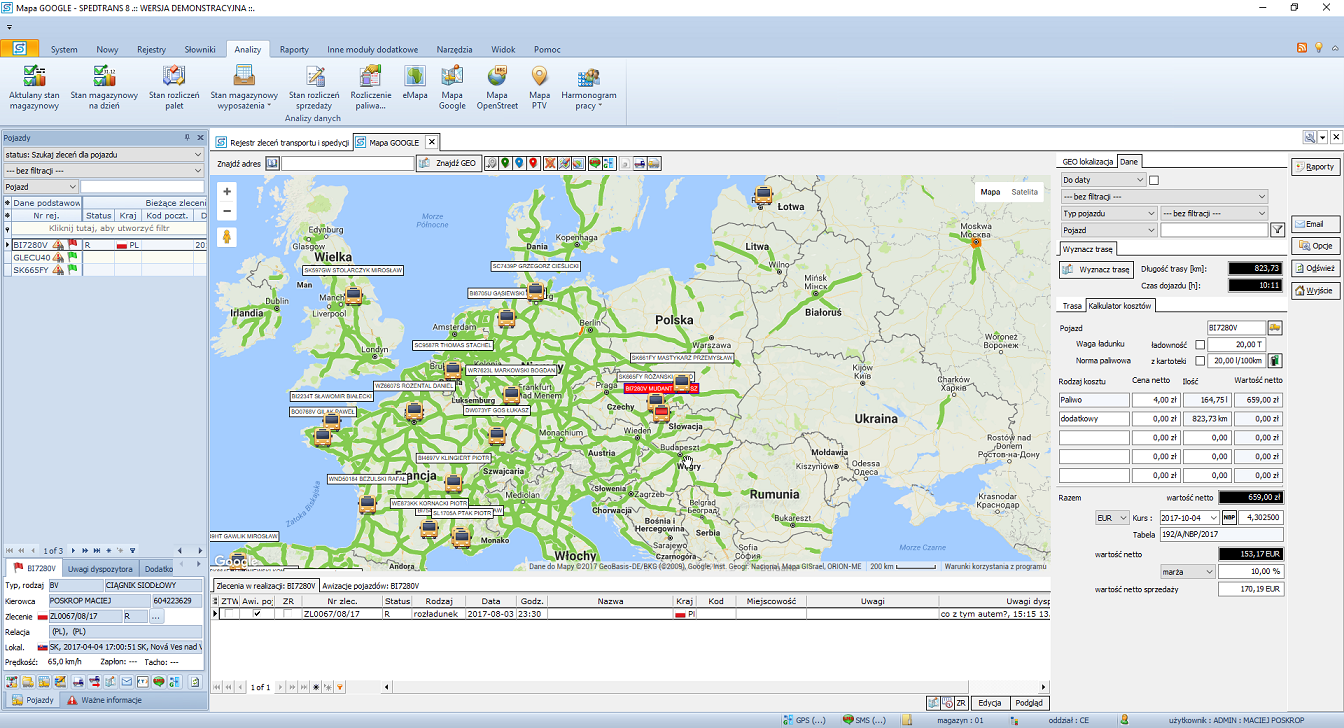Open Pojazd dropdown in left Pojazdy panel
Viewport: 1344px width, 728px height.
[x=40, y=187]
